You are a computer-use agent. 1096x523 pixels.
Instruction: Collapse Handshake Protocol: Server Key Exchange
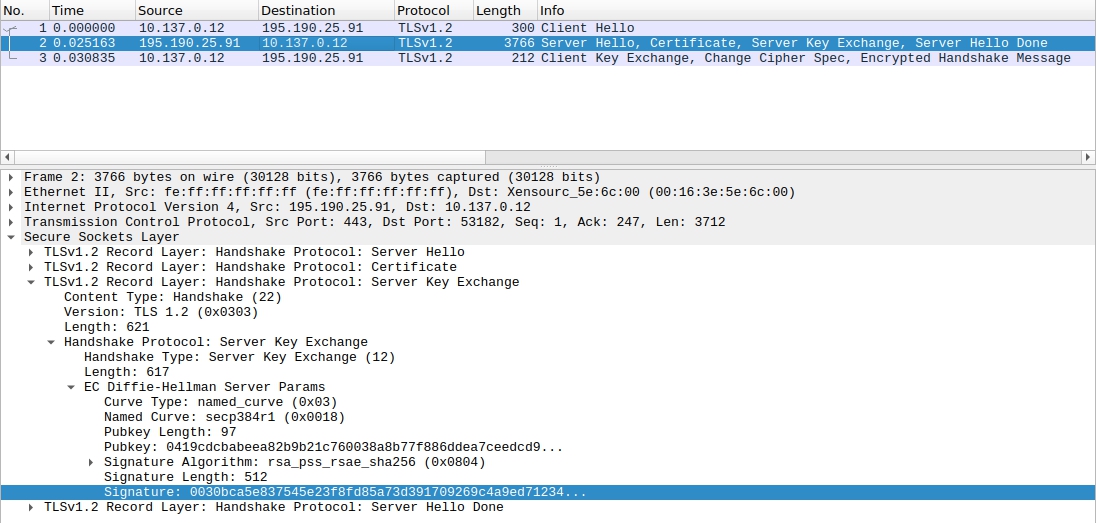point(51,342)
